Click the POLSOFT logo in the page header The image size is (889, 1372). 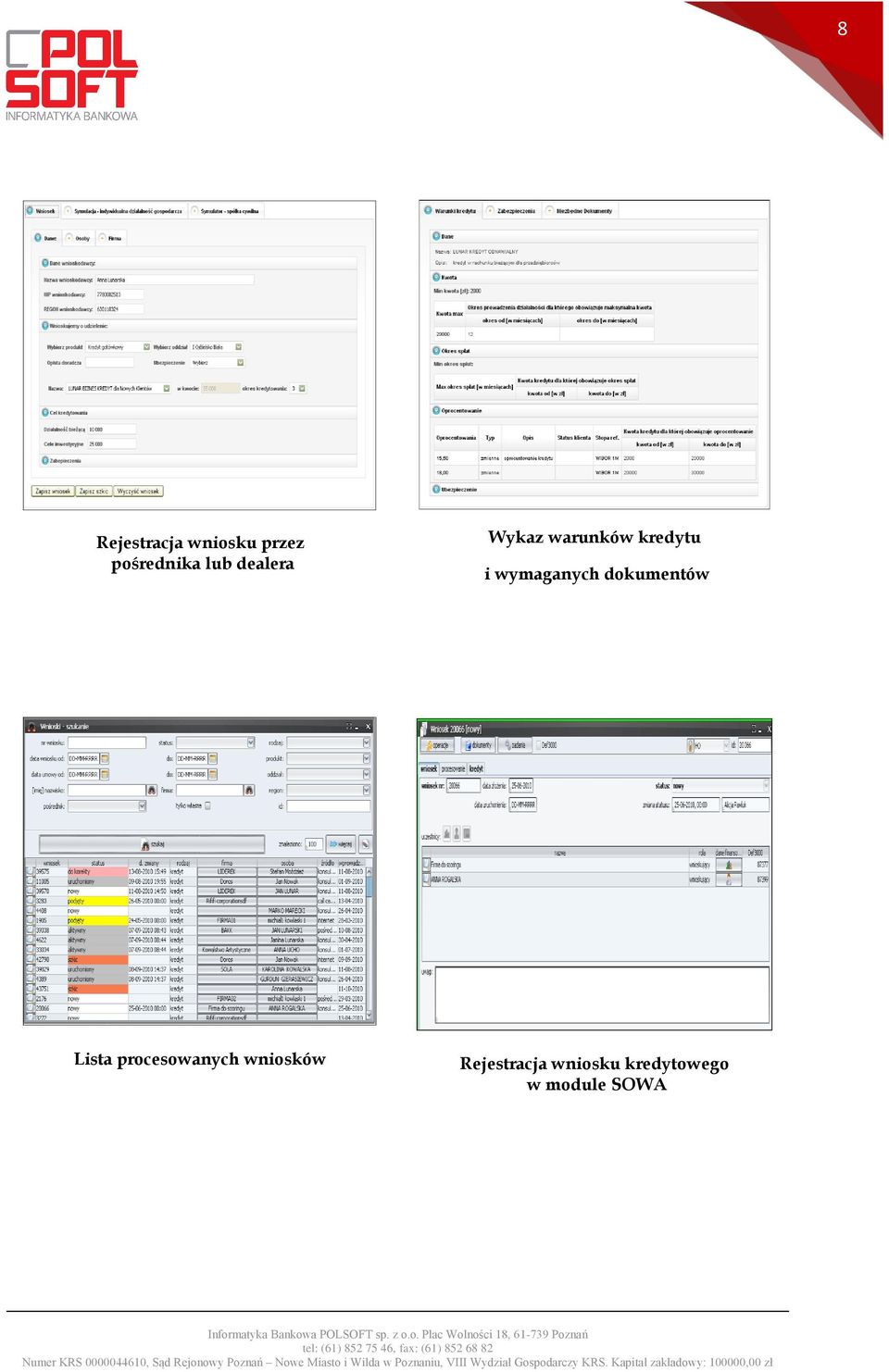(71, 75)
